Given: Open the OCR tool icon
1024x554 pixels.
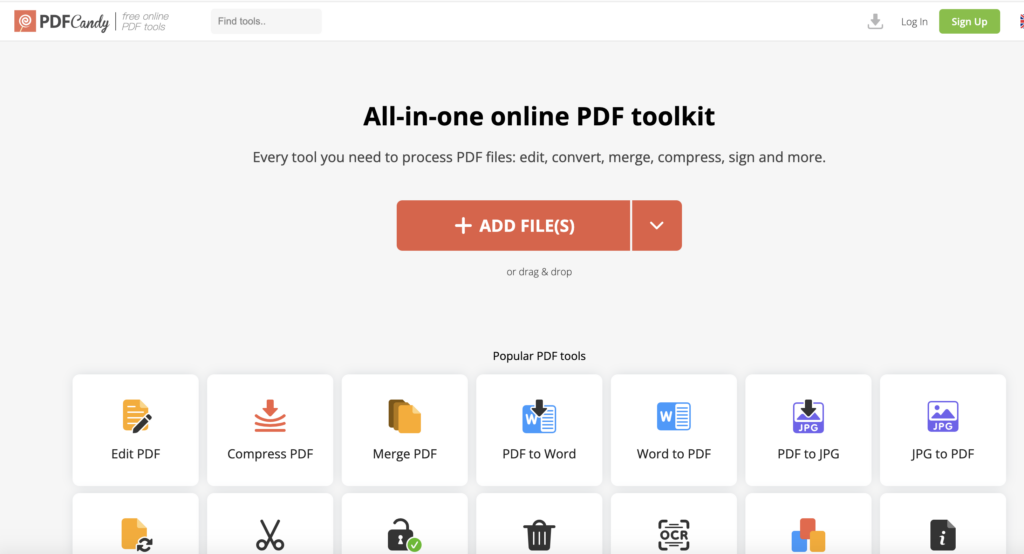Looking at the screenshot, I should (x=673, y=535).
